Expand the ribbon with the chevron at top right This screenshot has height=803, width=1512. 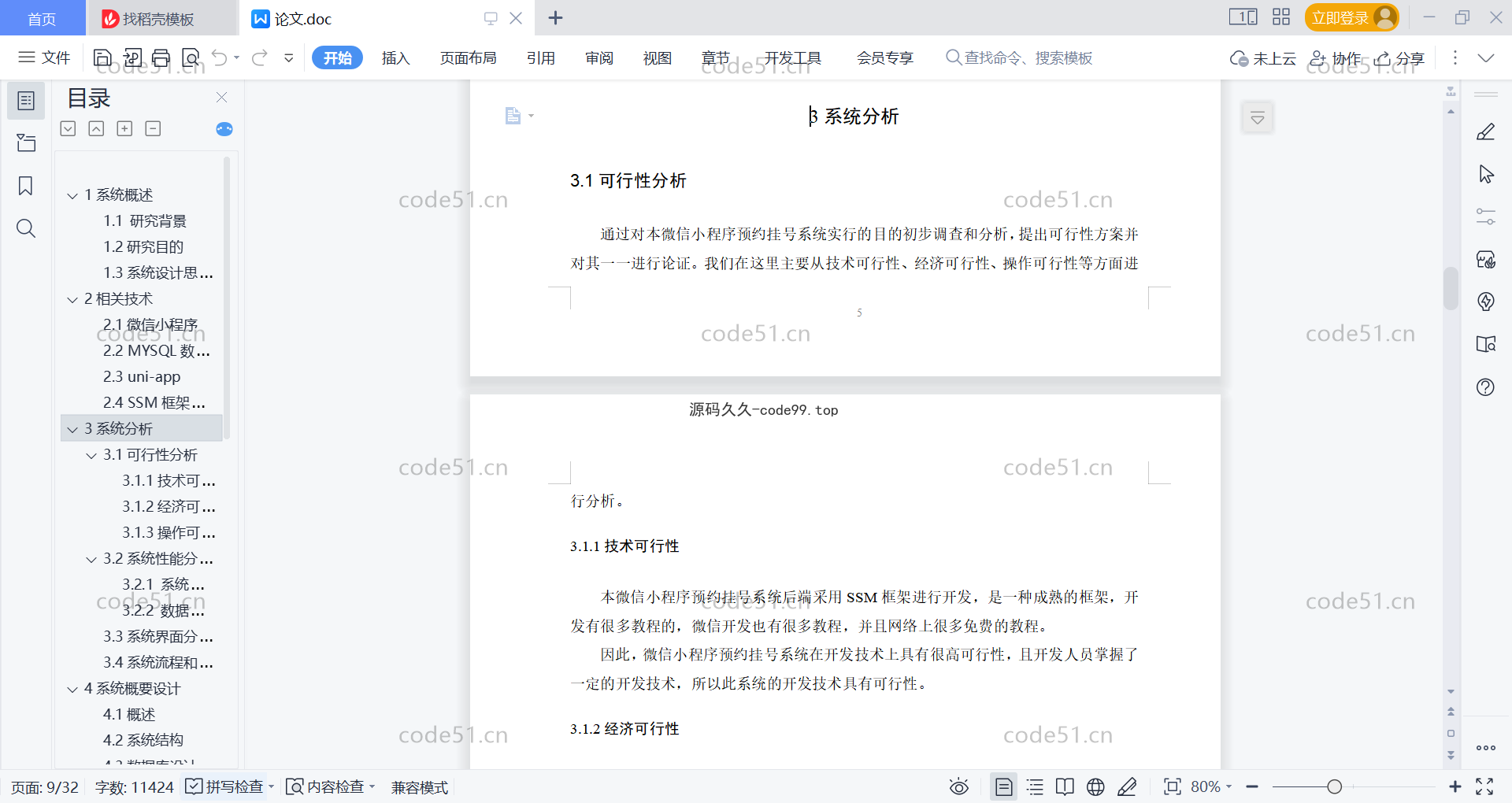pyautogui.click(x=1486, y=57)
